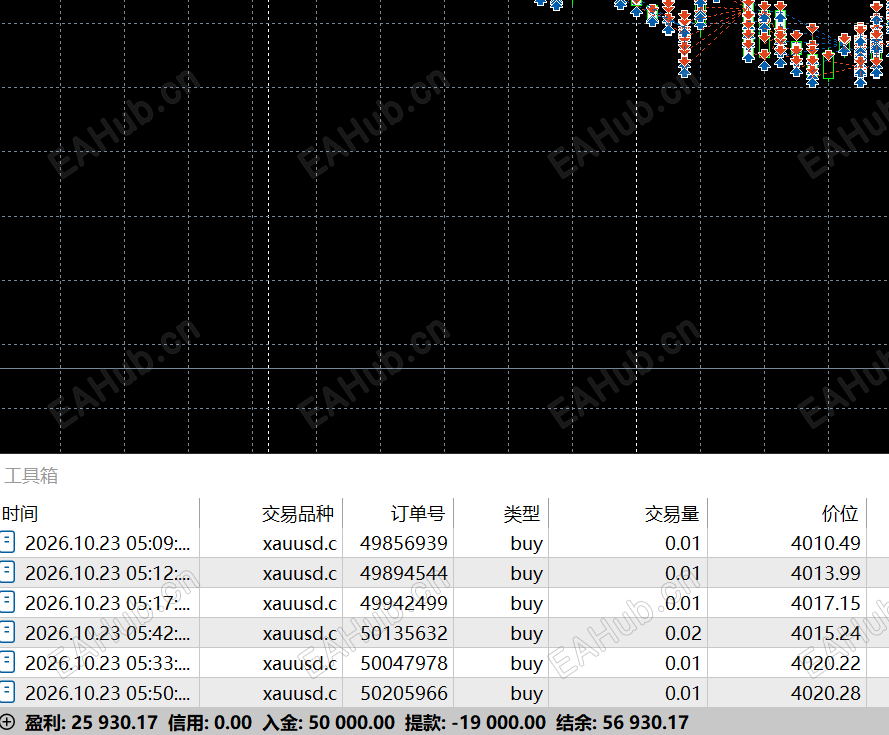
Task: Click the order icon for ticket 50205966
Action: pos(7,692)
